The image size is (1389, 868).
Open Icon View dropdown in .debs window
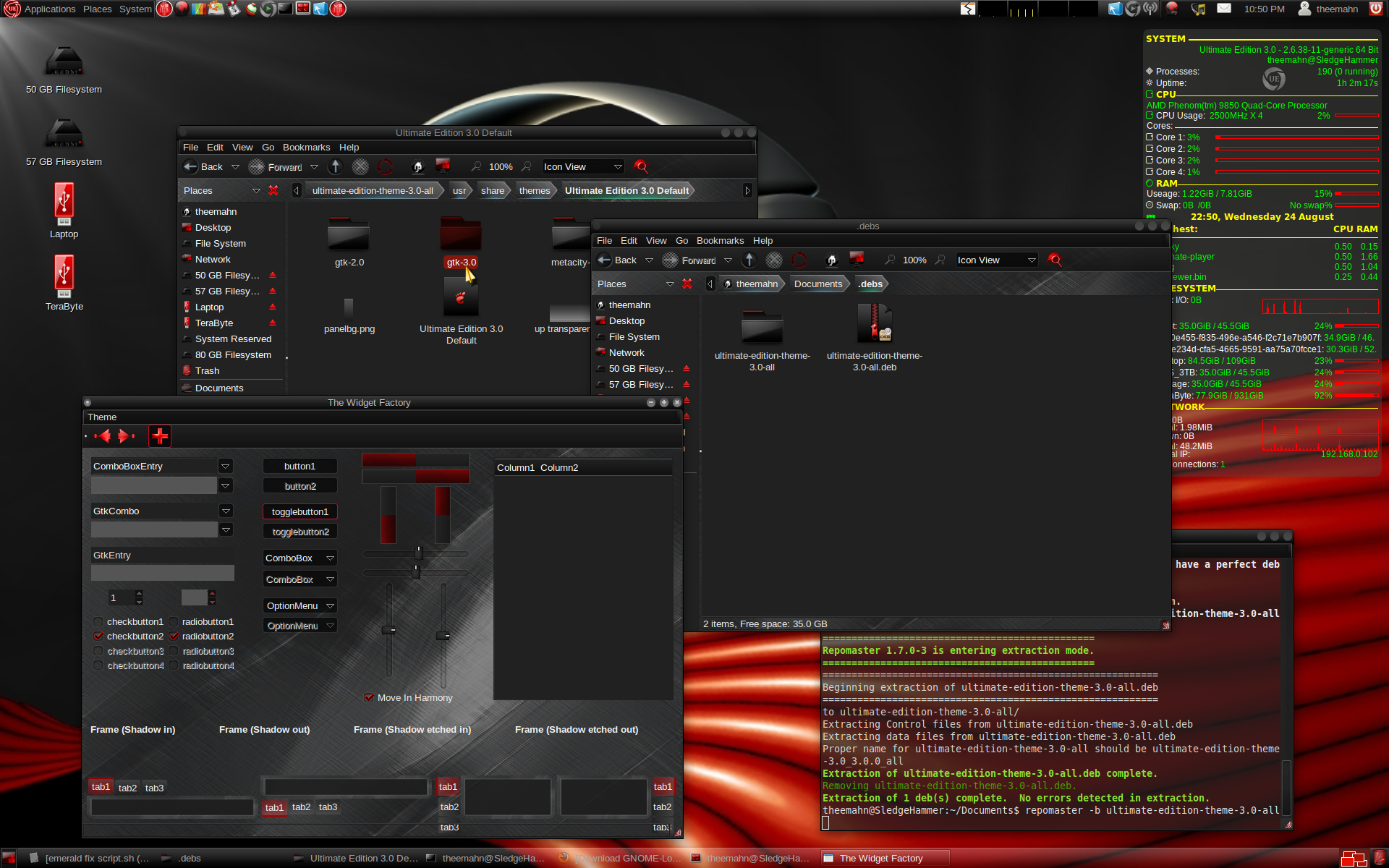(996, 260)
